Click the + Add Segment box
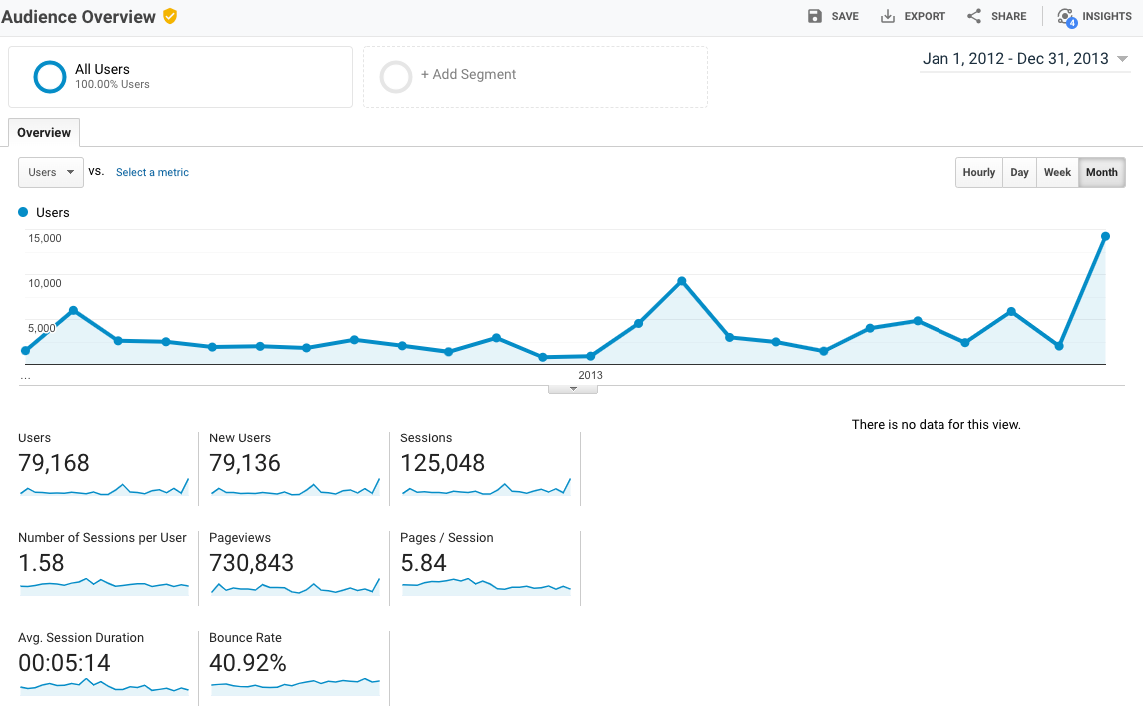1143x713 pixels. coord(535,77)
